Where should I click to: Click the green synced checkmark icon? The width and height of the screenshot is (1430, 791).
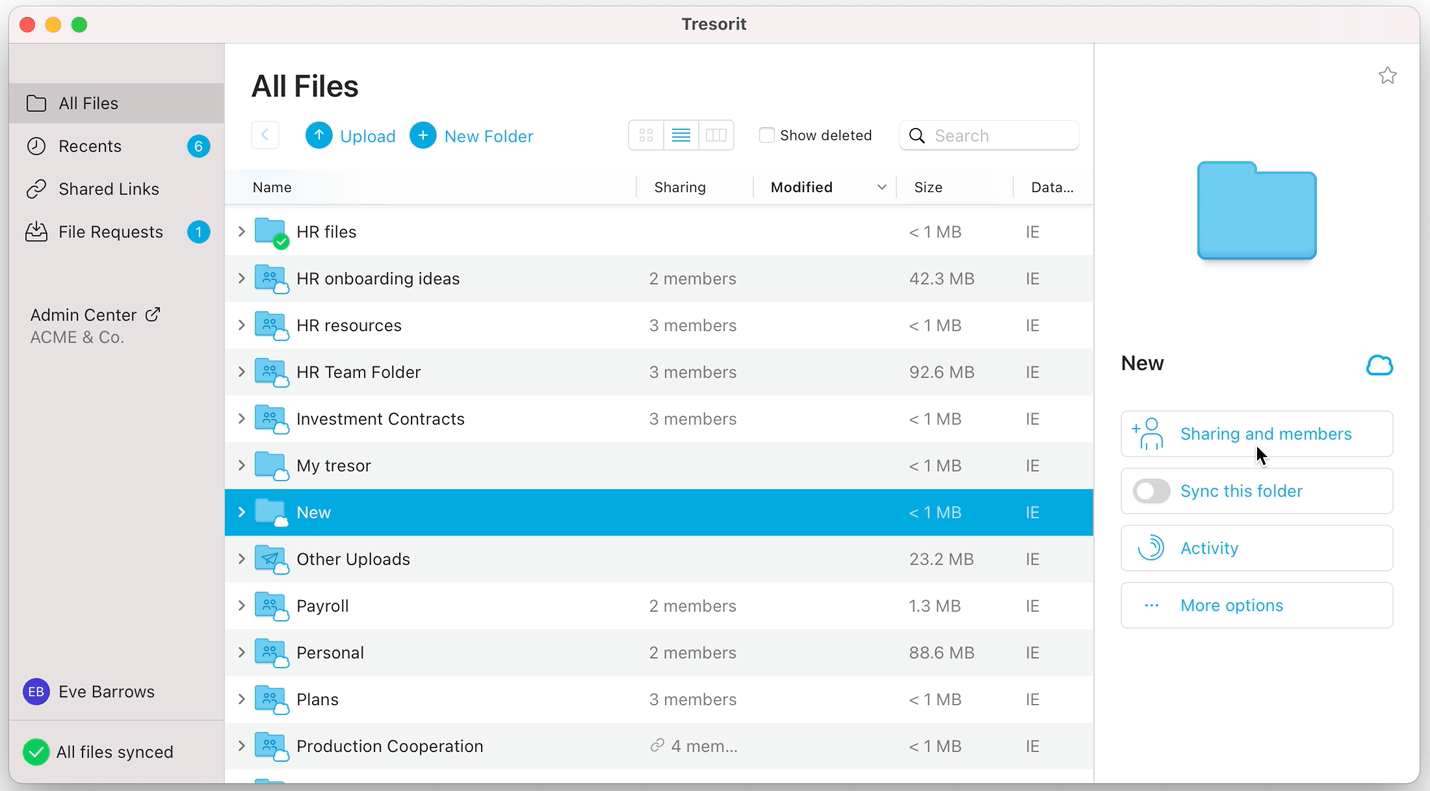36,752
